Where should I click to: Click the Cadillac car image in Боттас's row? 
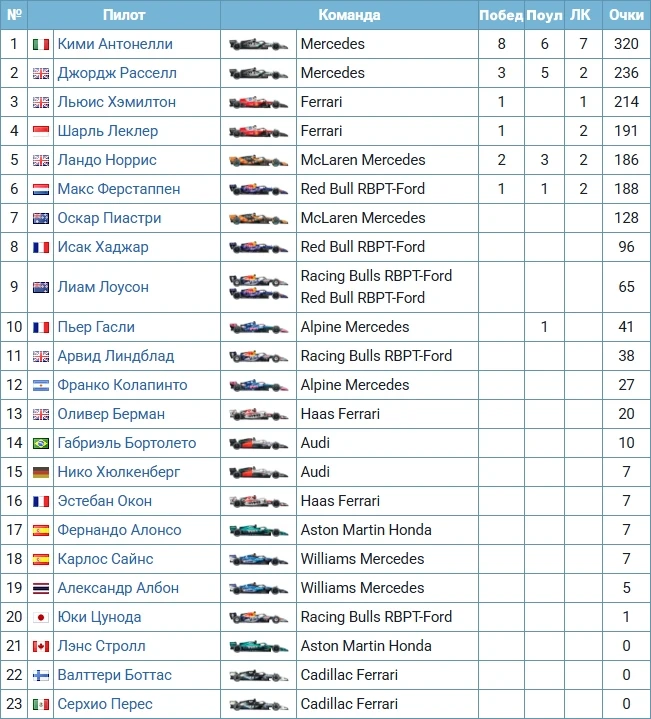tap(259, 675)
